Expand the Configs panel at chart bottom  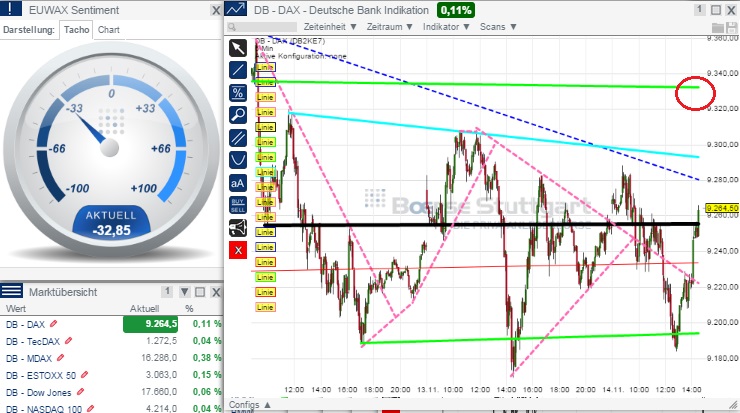click(x=250, y=405)
